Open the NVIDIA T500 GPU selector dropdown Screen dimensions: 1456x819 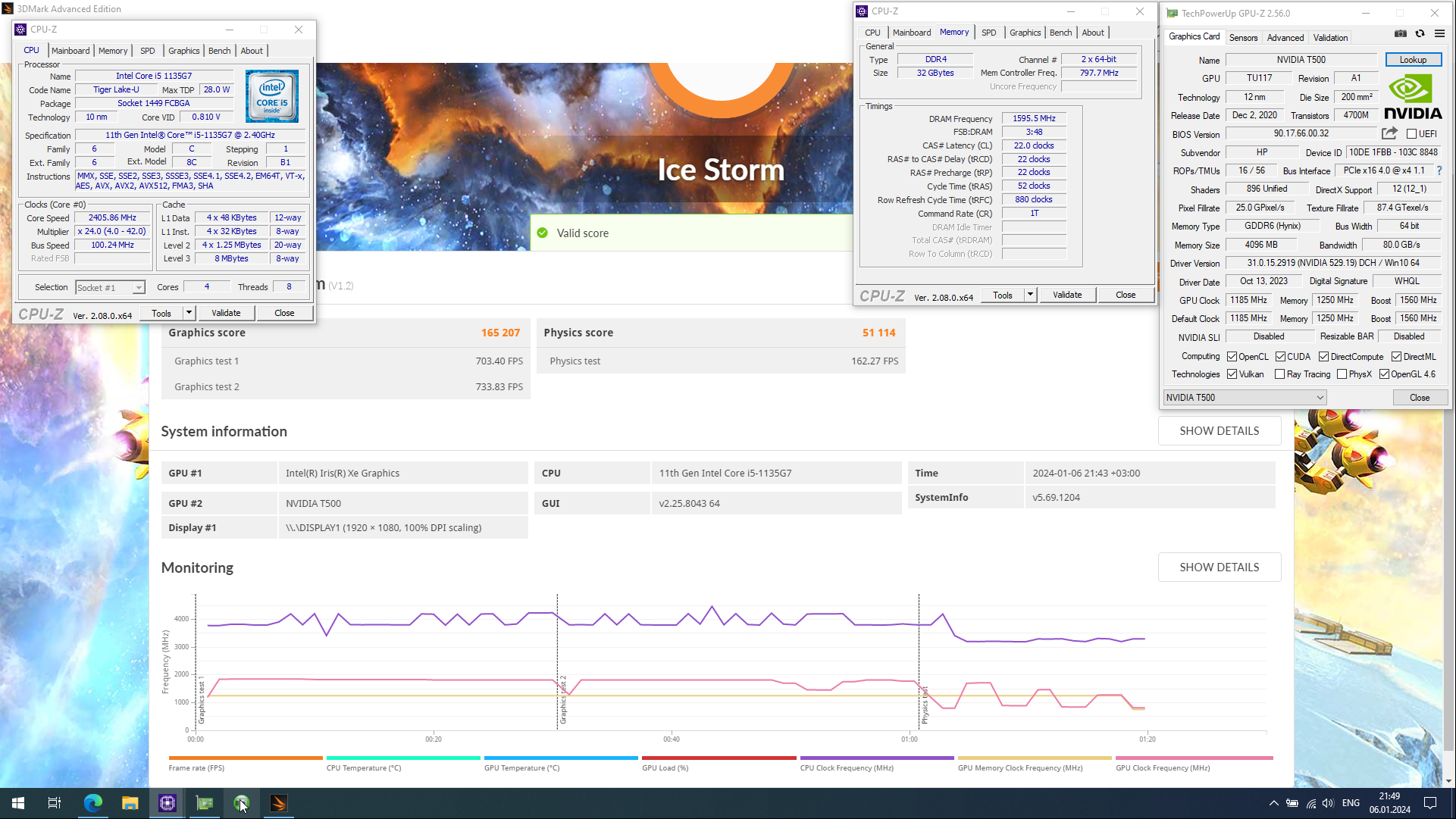(x=1245, y=397)
